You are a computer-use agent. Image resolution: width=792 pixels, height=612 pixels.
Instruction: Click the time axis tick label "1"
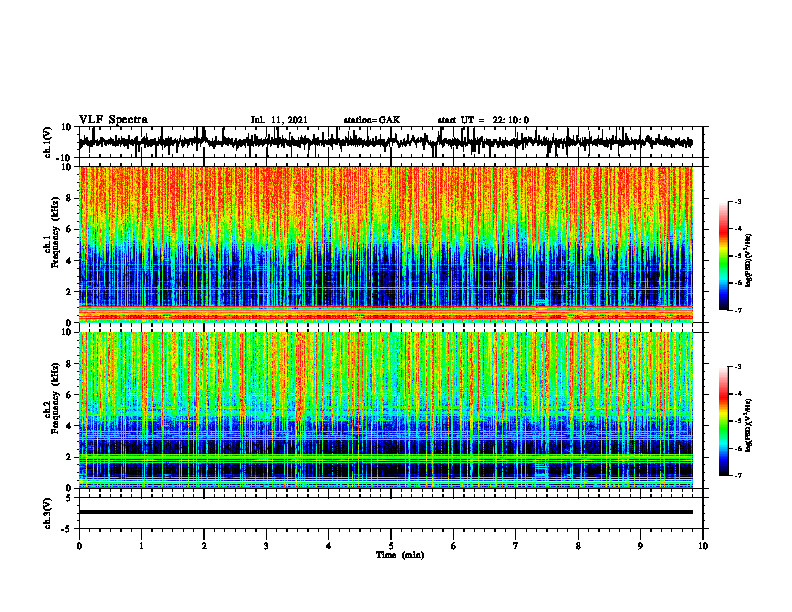141,546
